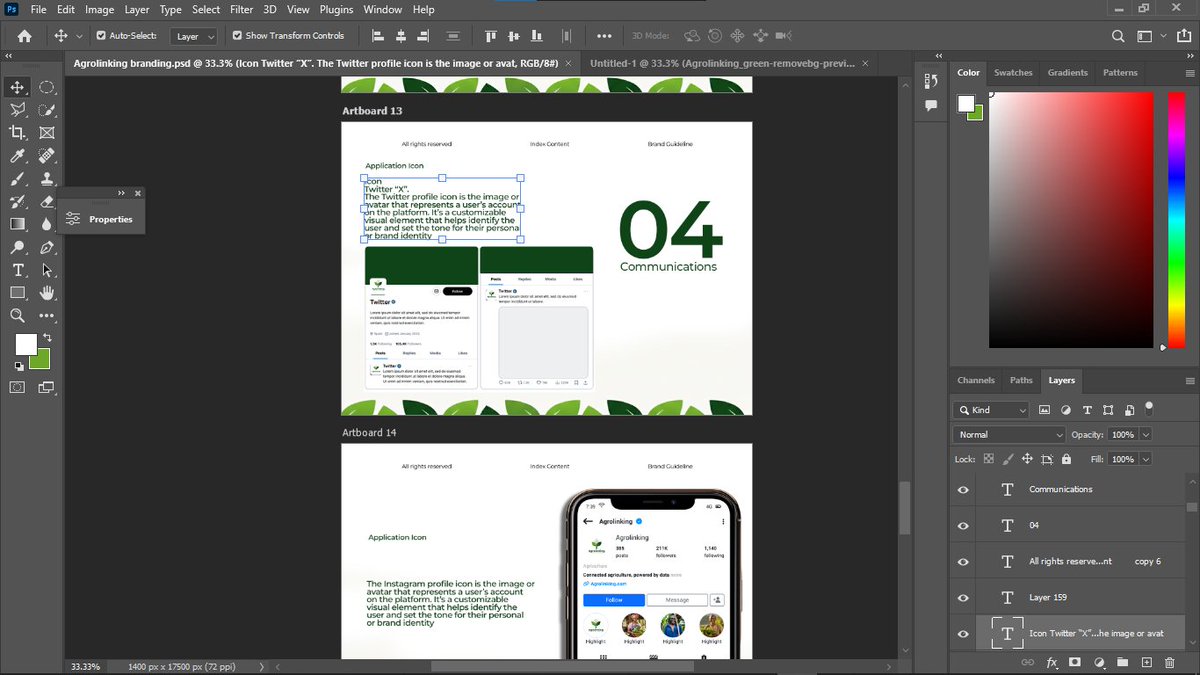Image resolution: width=1200 pixels, height=675 pixels.
Task: Select the Clone Stamp tool
Action: coord(46,179)
